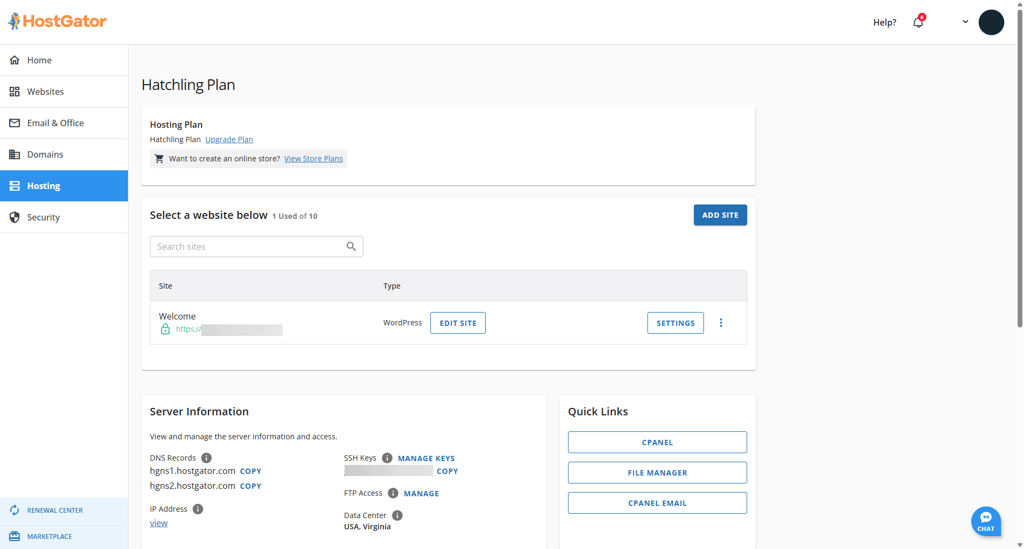Viewport: 1024px width, 549px height.
Task: Expand the account dropdown arrow
Action: (x=965, y=22)
